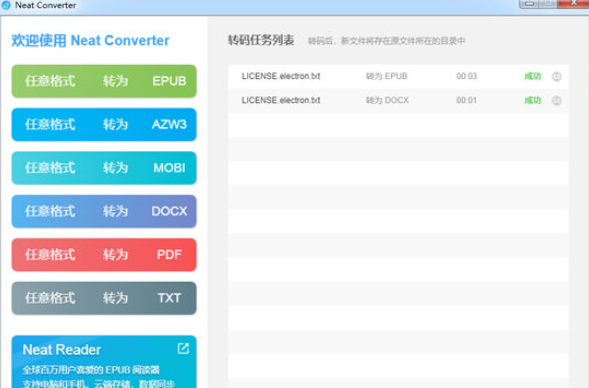Click the 00:03 duration value
The image size is (589, 388).
click(x=467, y=76)
